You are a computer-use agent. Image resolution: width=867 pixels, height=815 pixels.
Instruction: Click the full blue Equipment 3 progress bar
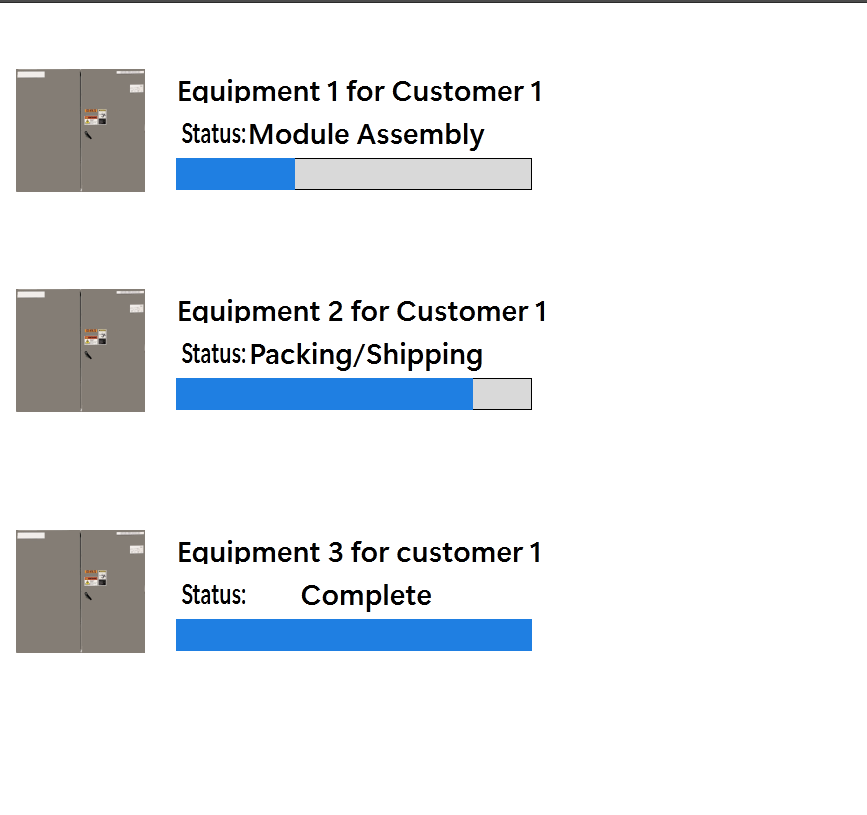354,635
